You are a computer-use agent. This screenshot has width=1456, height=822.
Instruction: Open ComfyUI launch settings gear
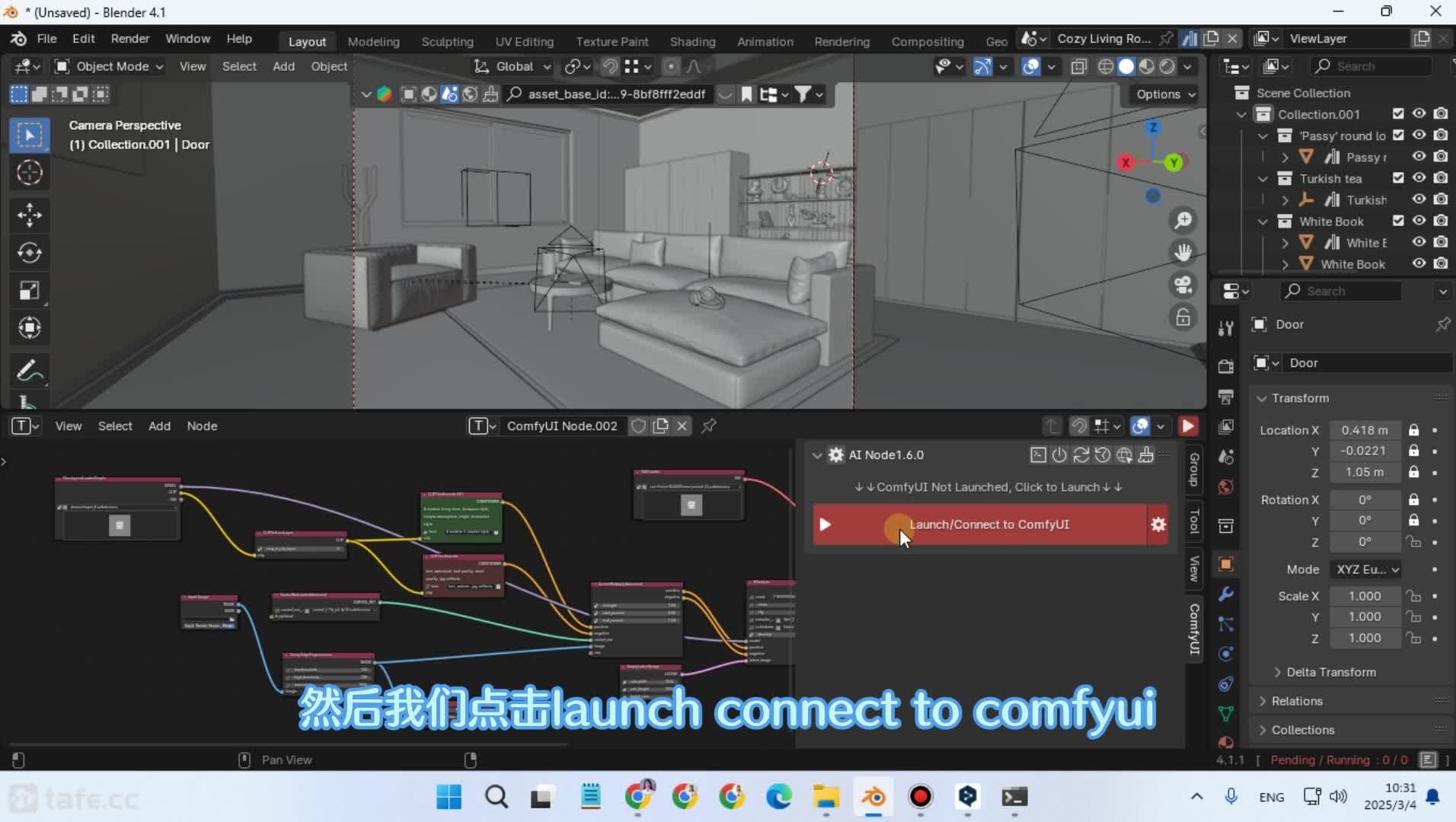pyautogui.click(x=1157, y=524)
